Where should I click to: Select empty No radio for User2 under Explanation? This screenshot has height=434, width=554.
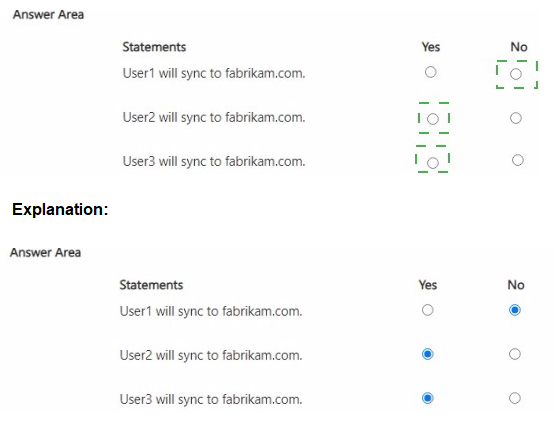pyautogui.click(x=515, y=354)
